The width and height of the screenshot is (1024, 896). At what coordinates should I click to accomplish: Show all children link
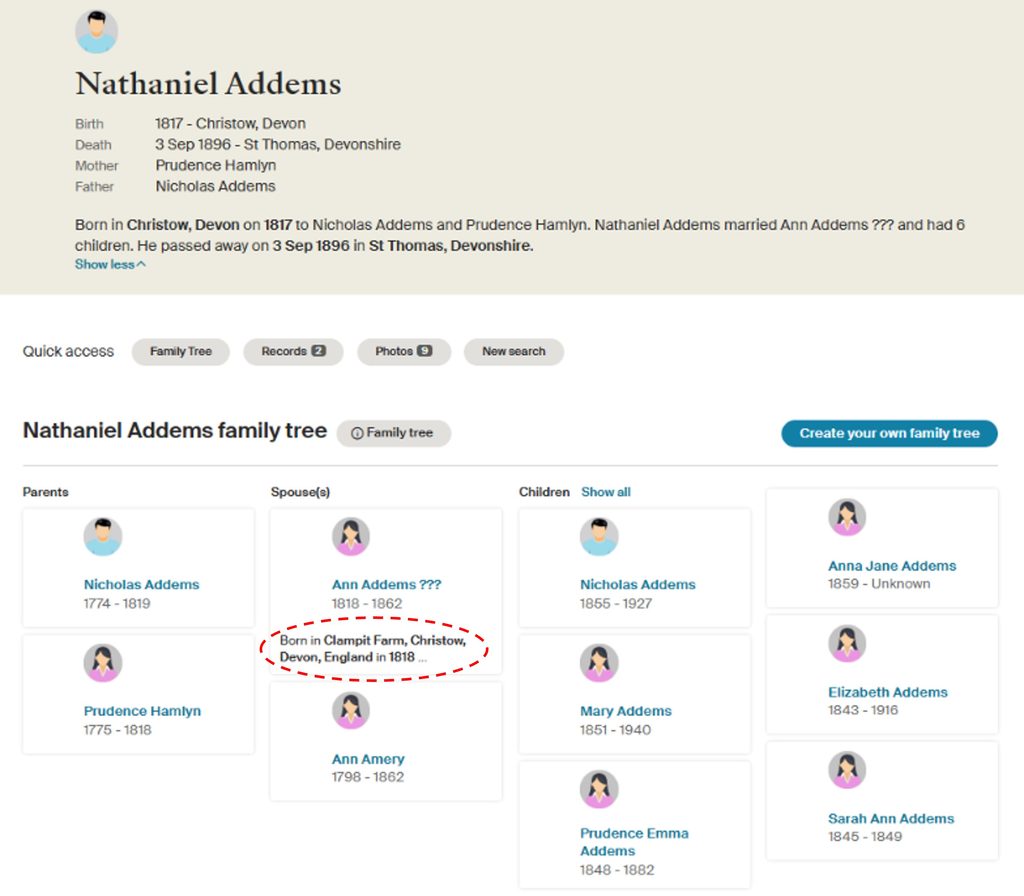click(x=606, y=492)
